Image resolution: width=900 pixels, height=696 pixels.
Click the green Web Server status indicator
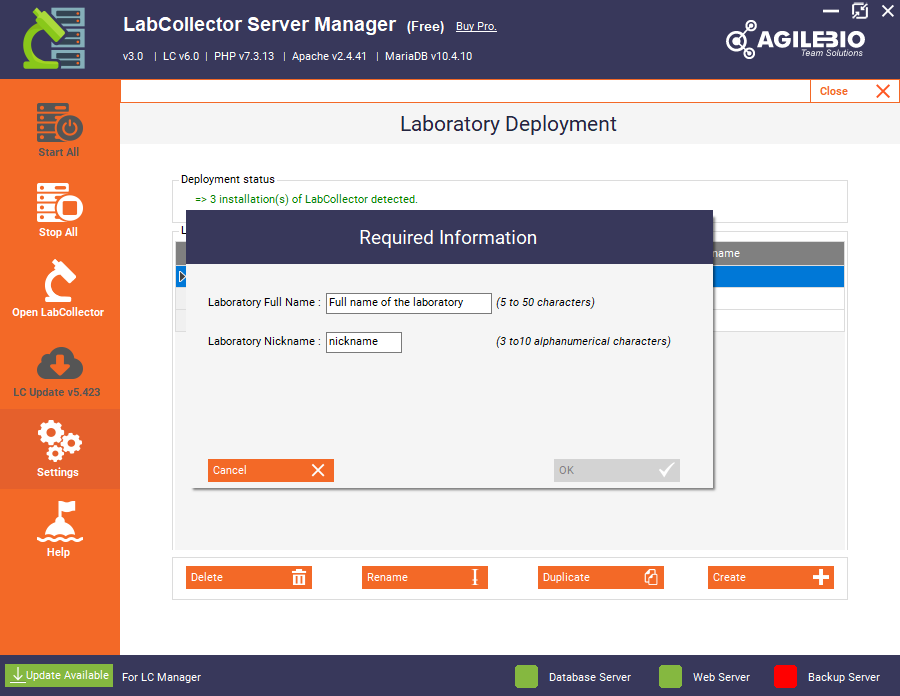[670, 676]
